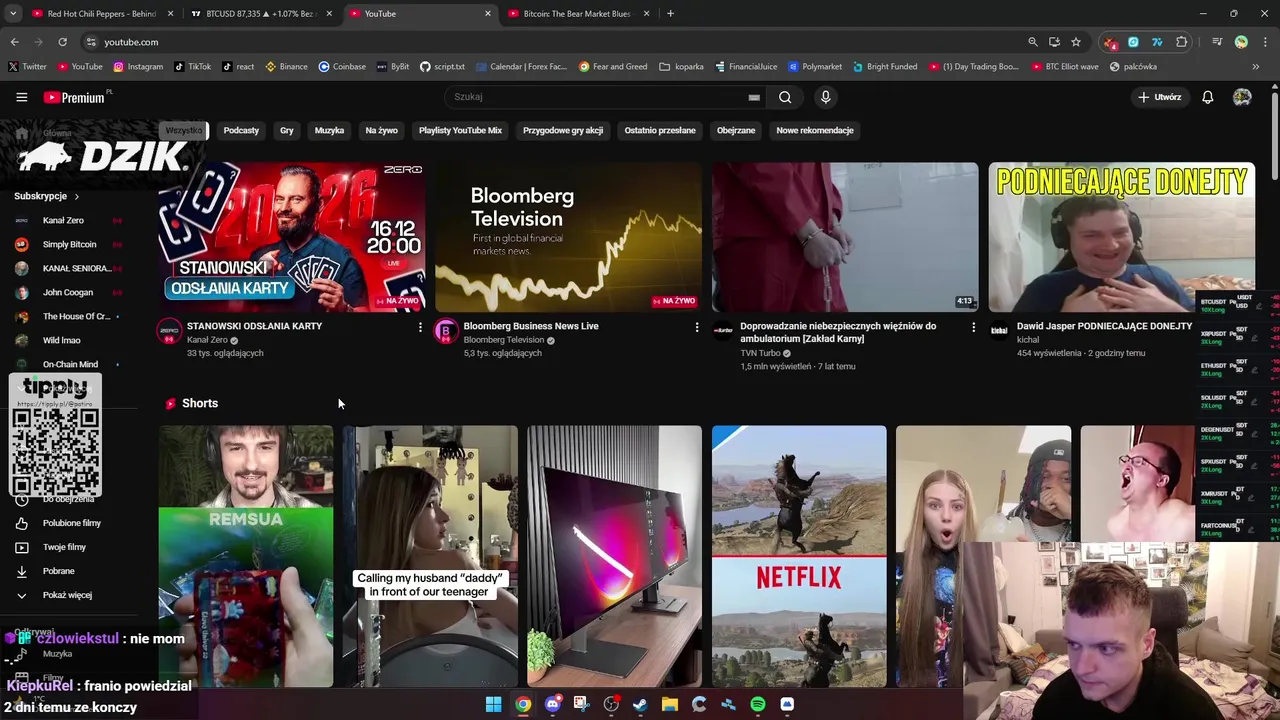Switch to Red Hot Chili Peppers tab

click(x=102, y=14)
